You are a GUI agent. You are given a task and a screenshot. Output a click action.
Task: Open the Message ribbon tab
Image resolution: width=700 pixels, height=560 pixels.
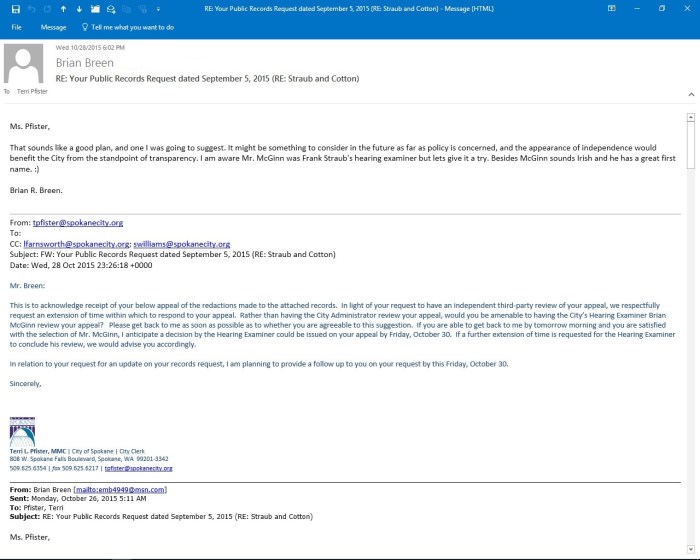(53, 28)
